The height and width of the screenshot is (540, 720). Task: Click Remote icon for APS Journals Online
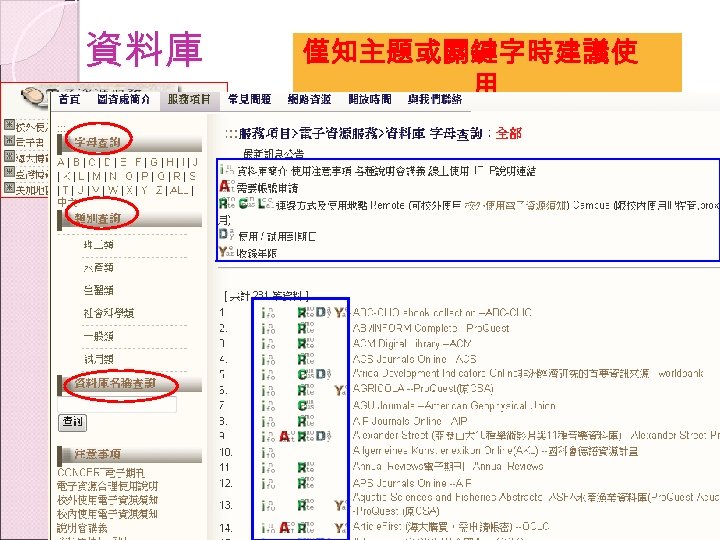[x=306, y=483]
